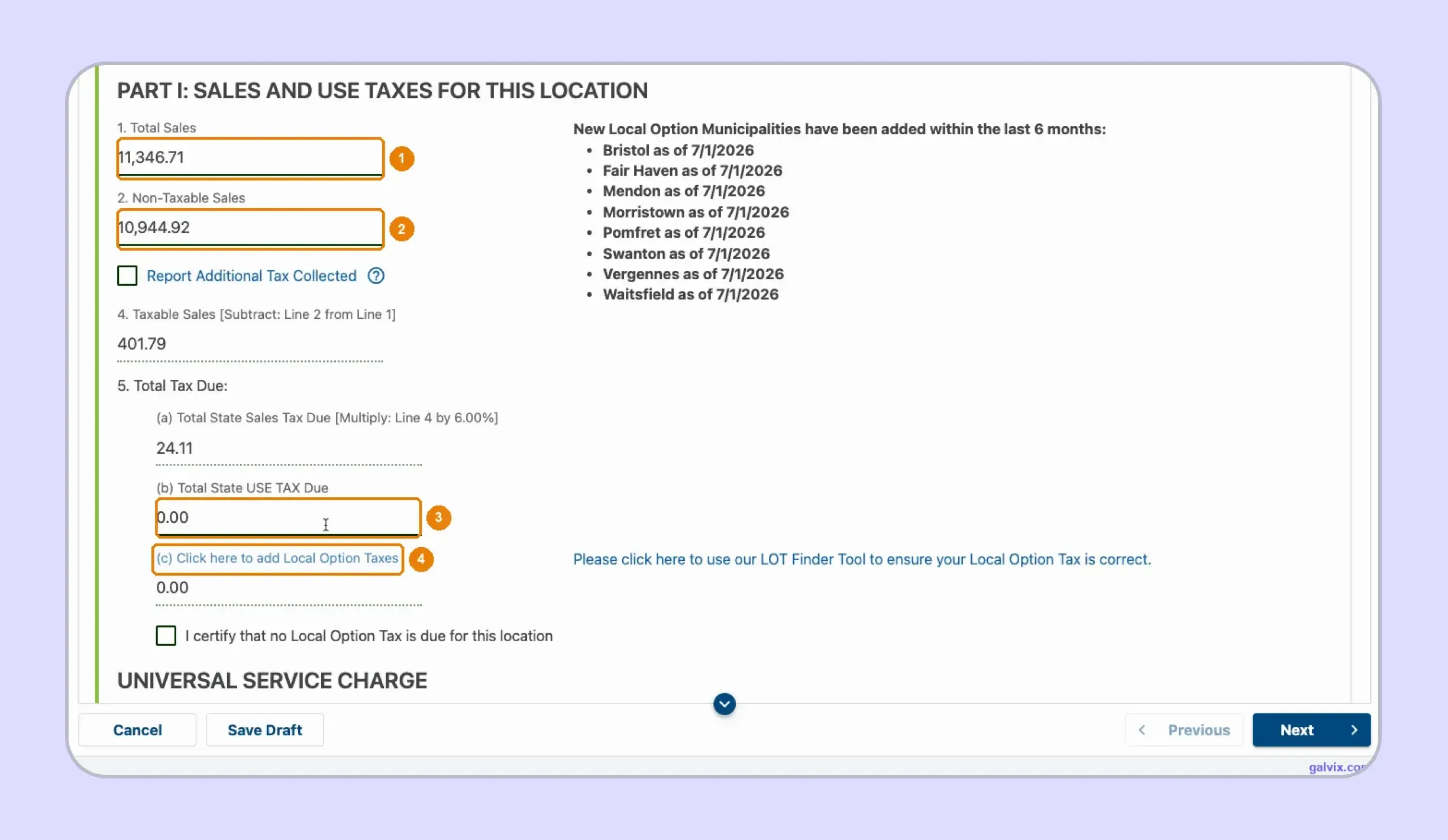This screenshot has height=840, width=1448.
Task: Click 'Fair Haven as of 7/1/2026' entry
Action: tap(692, 171)
